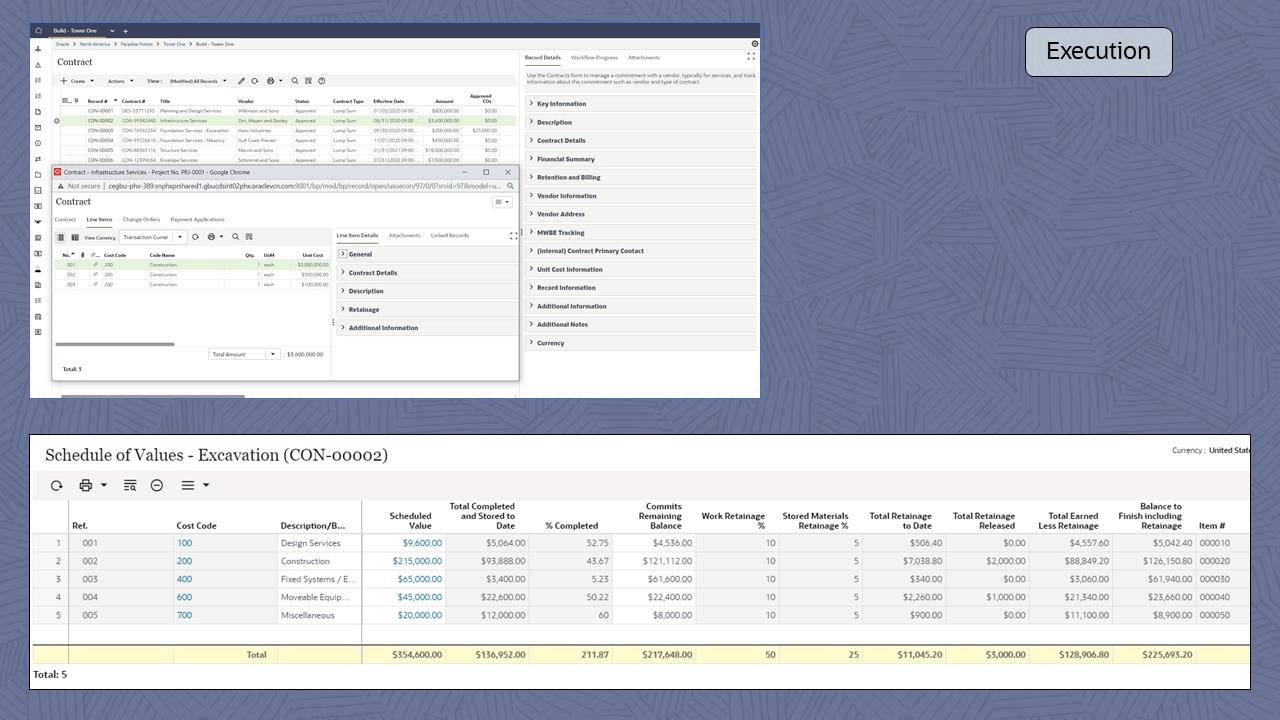1280x720 pixels.
Task: Open the Workflow Progress tab
Action: (594, 58)
